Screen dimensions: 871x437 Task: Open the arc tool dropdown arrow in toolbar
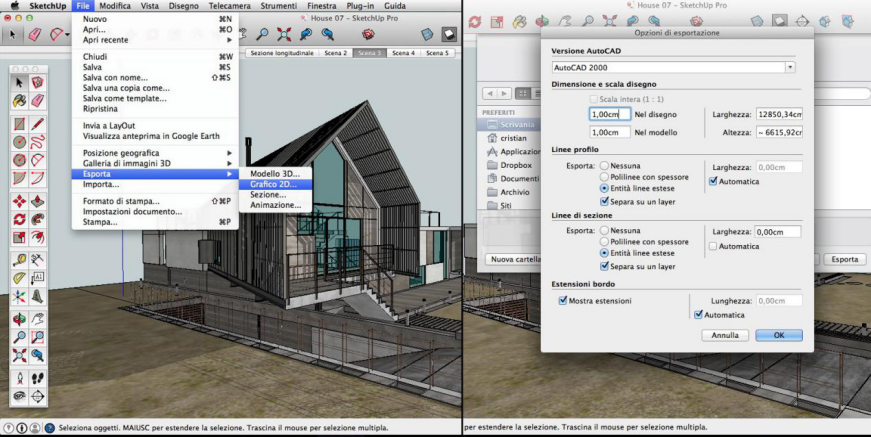pyautogui.click(x=67, y=34)
